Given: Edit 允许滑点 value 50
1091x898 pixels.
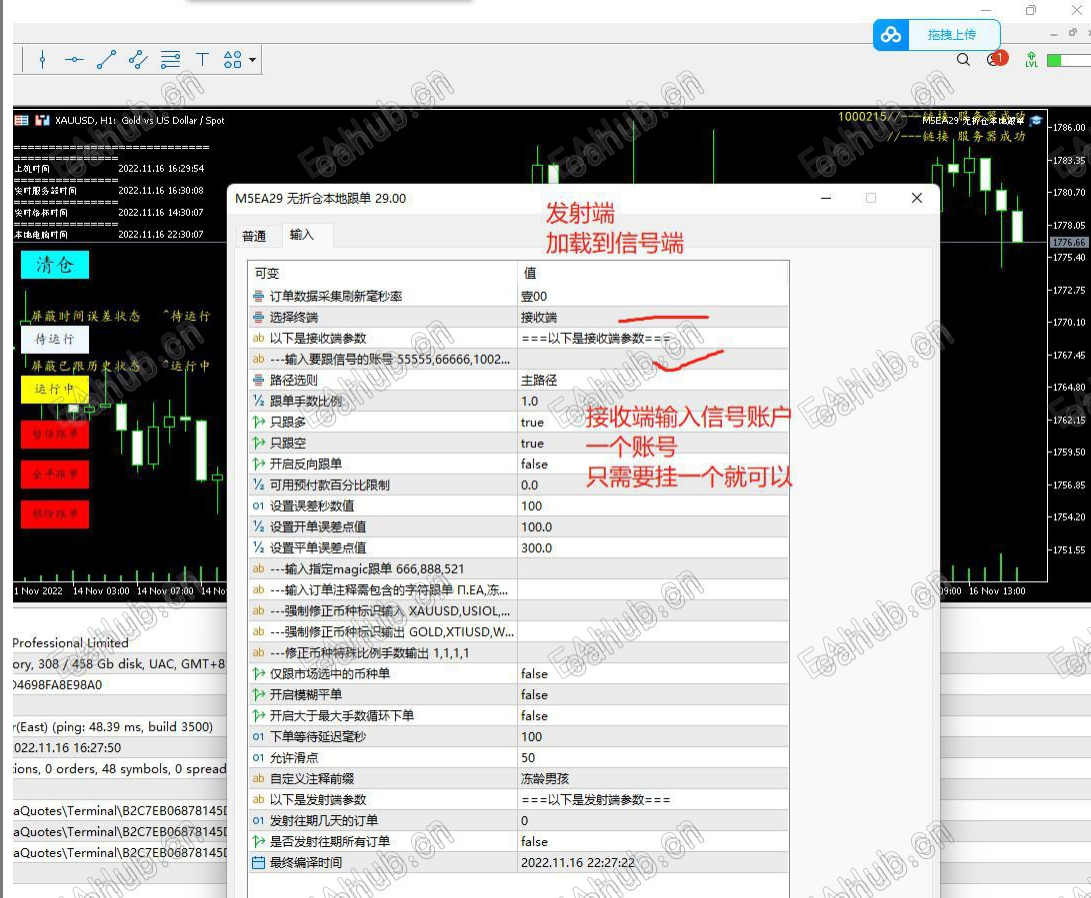Looking at the screenshot, I should (x=653, y=757).
